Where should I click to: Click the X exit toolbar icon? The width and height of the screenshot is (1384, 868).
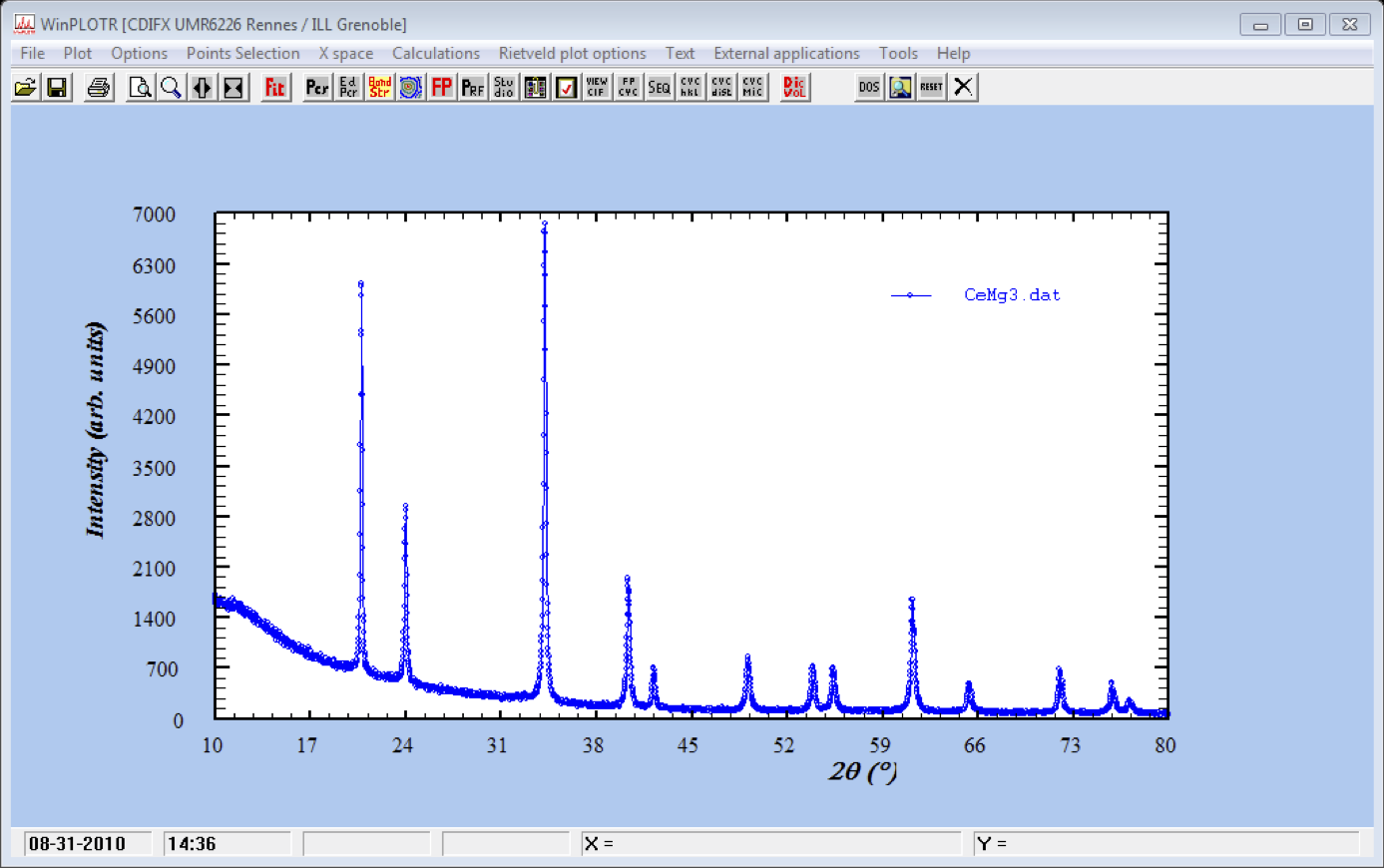pos(962,88)
